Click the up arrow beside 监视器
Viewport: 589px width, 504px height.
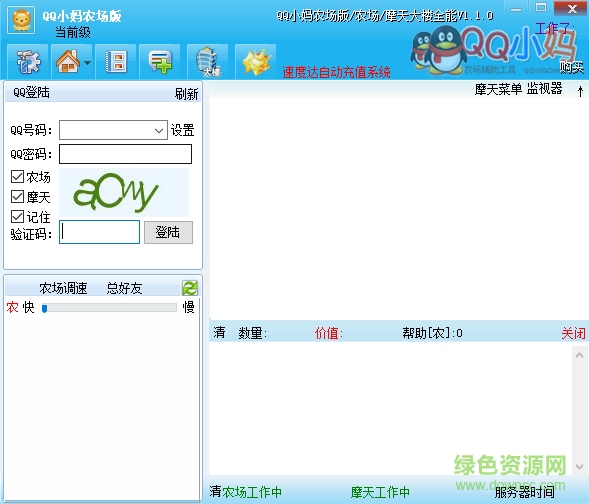pyautogui.click(x=580, y=91)
